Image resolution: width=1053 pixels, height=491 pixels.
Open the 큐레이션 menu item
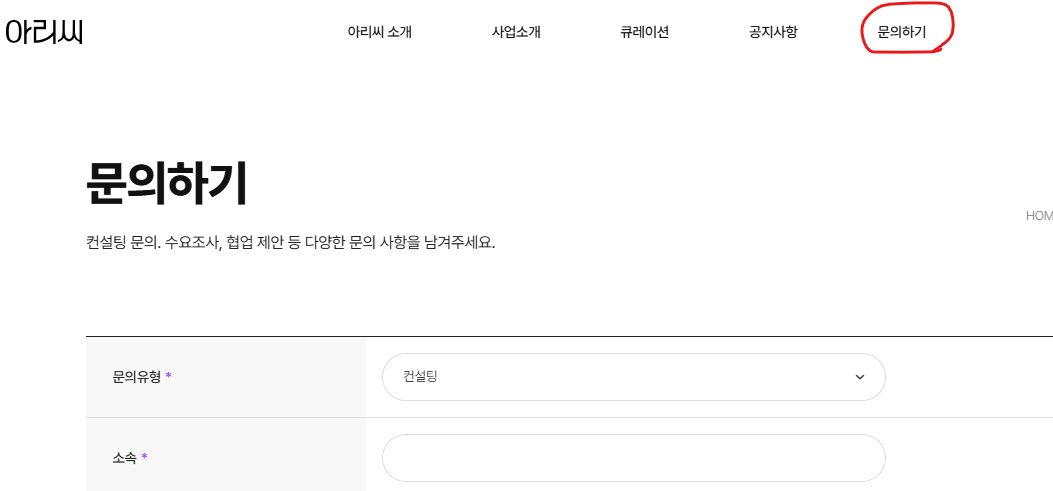click(x=645, y=32)
